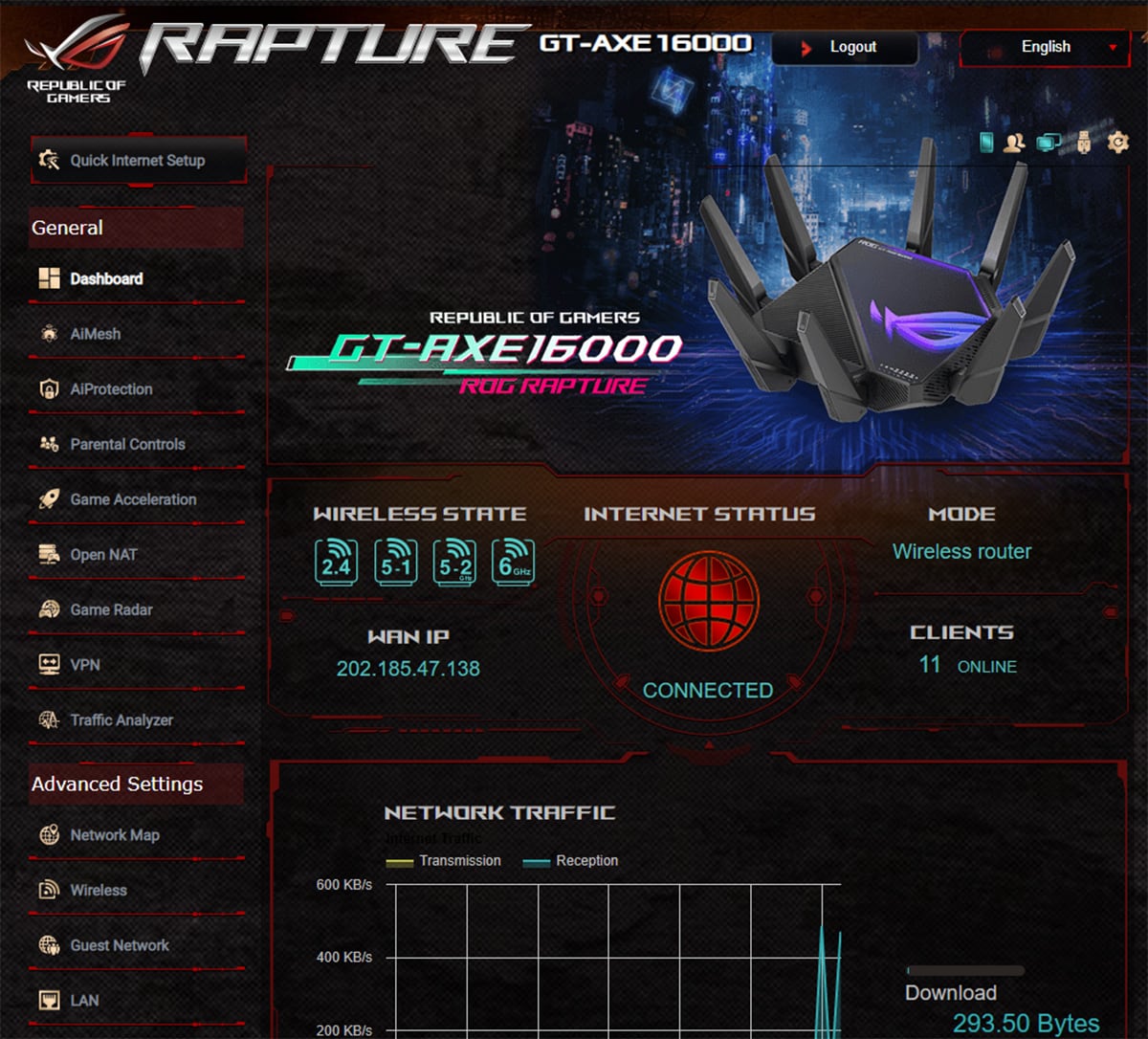Click the Advanced Settings section header
This screenshot has height=1039, width=1148.
136,784
